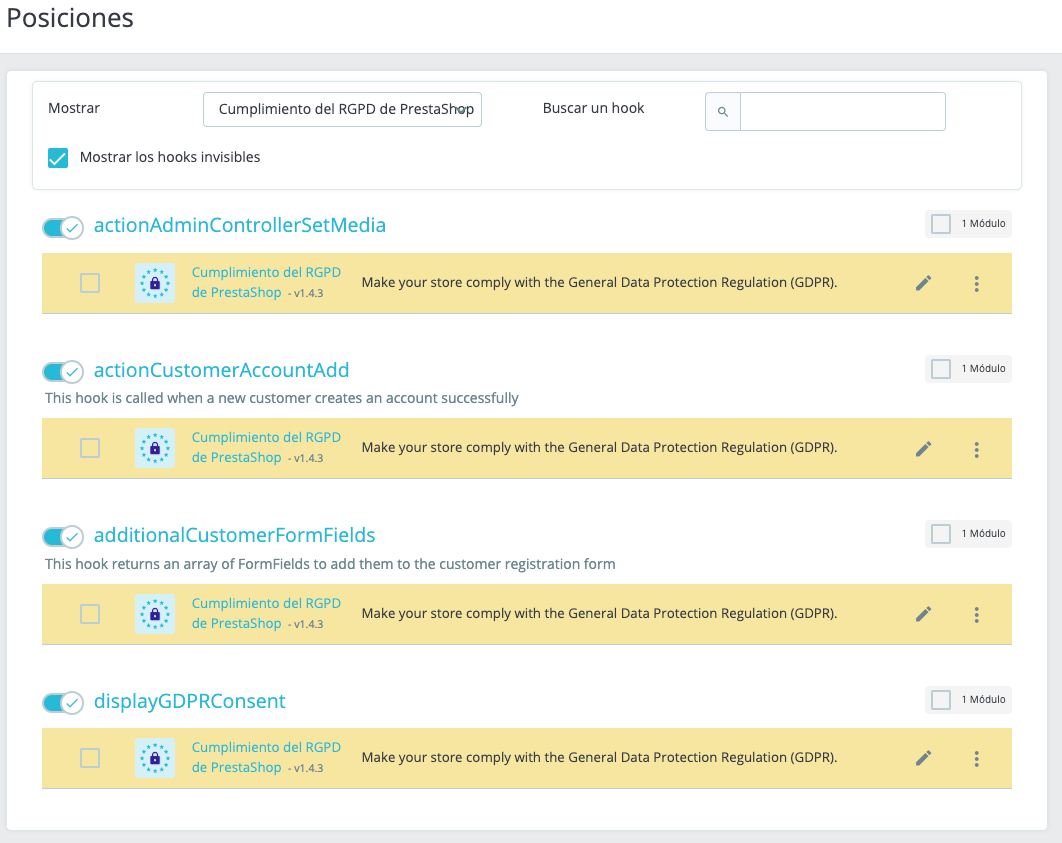Click the Buscar un hook label
Screen dimensions: 1062x843
(x=593, y=108)
